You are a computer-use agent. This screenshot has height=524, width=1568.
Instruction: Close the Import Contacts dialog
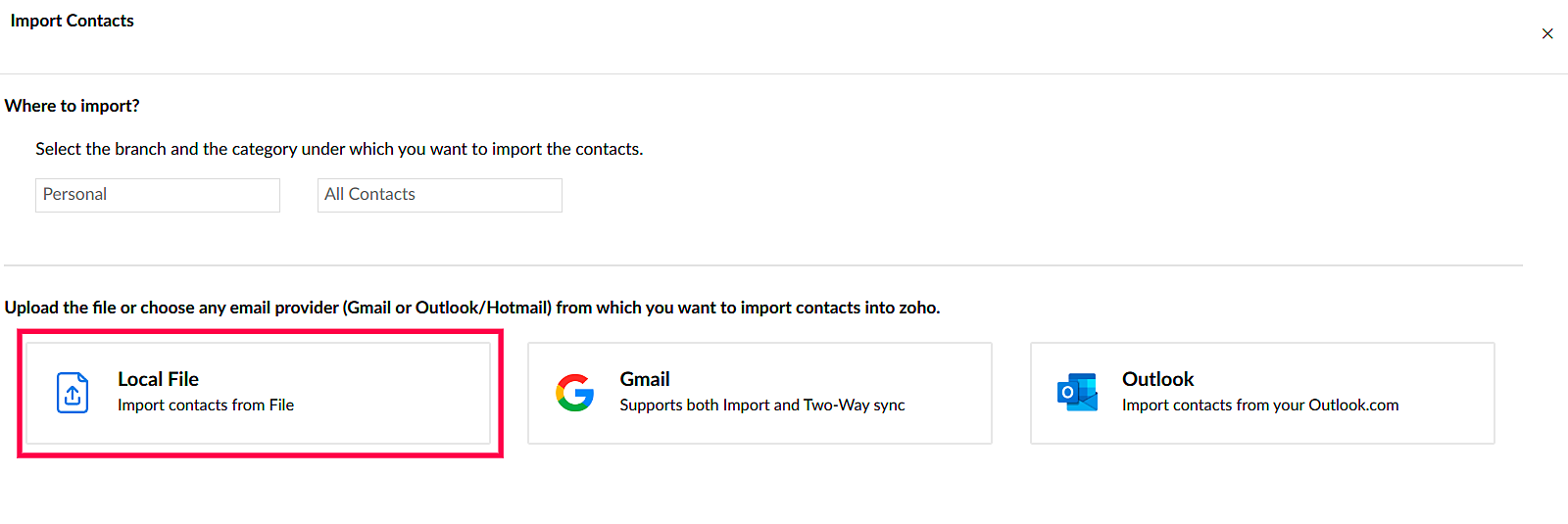[1547, 33]
